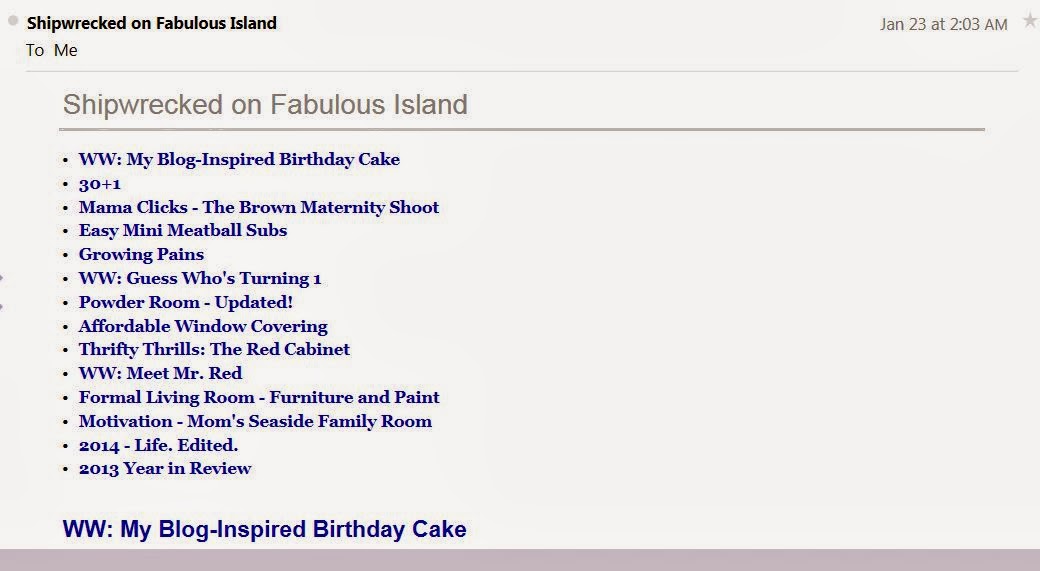Open the large Birthday Cake post heading

tap(264, 529)
